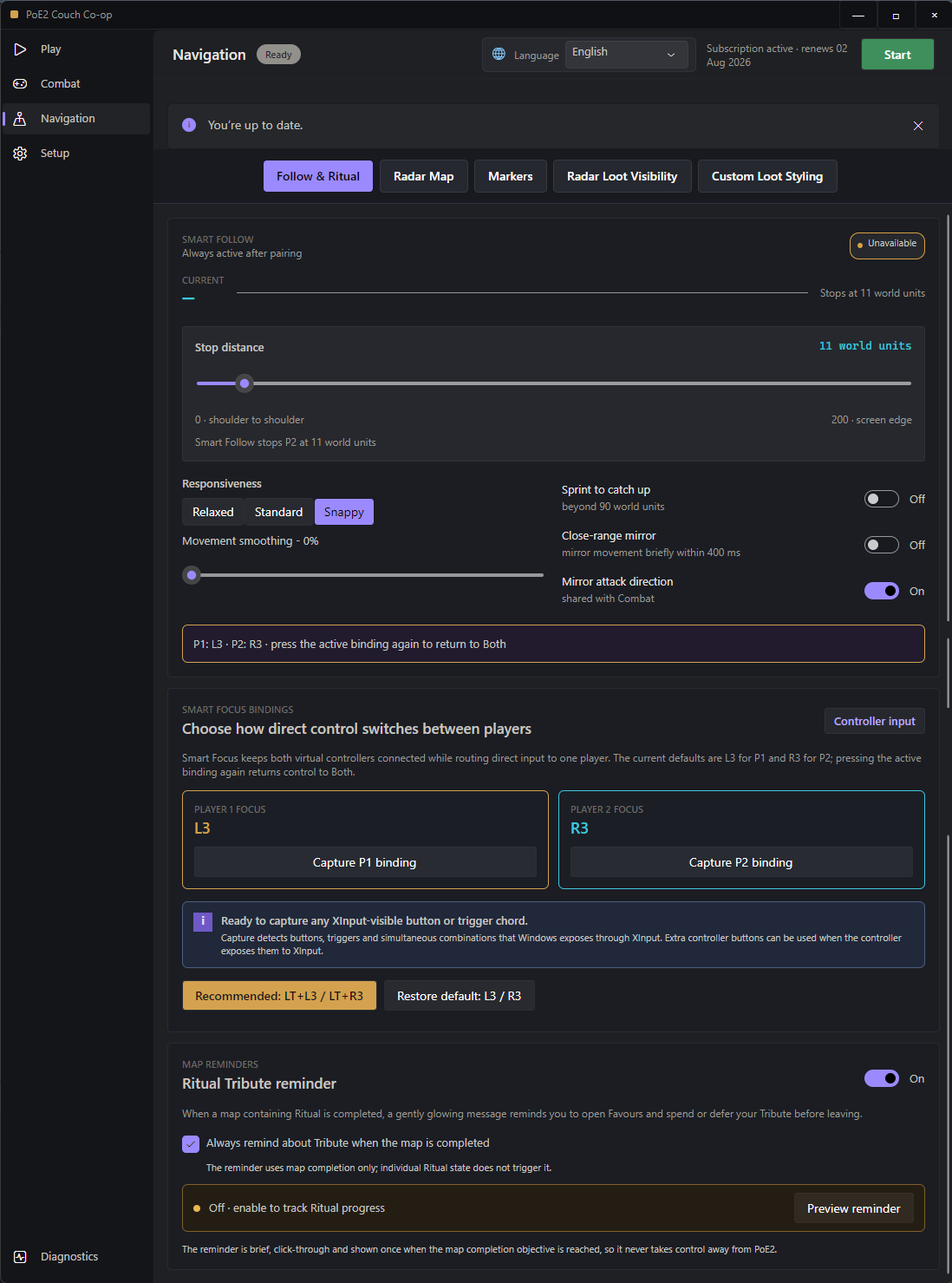Maximize the PoE2 Couch Co-op window
The width and height of the screenshot is (952, 1283).
point(896,15)
